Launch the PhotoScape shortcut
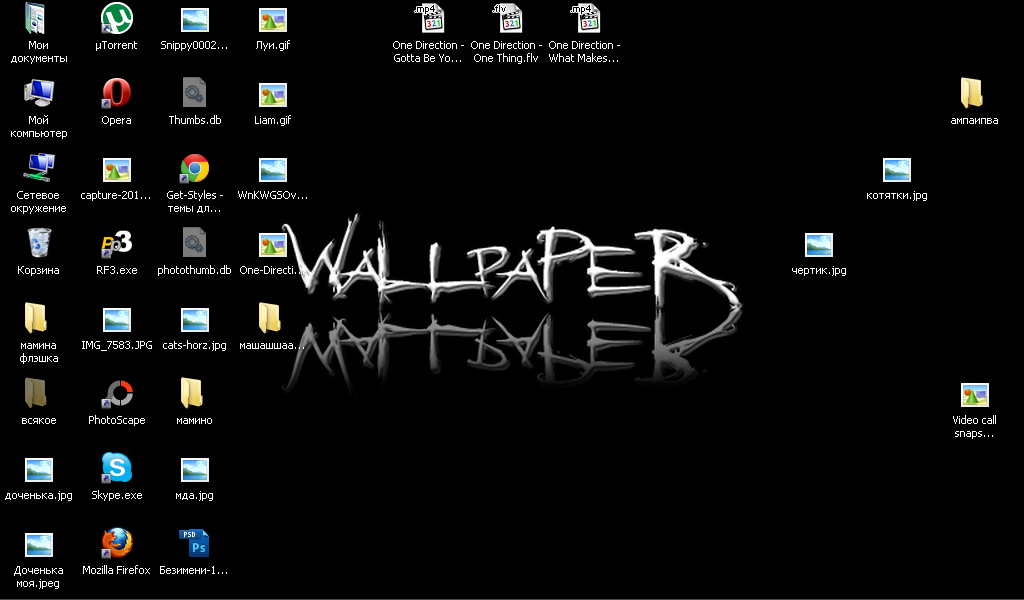This screenshot has width=1024, height=600. pos(116,394)
